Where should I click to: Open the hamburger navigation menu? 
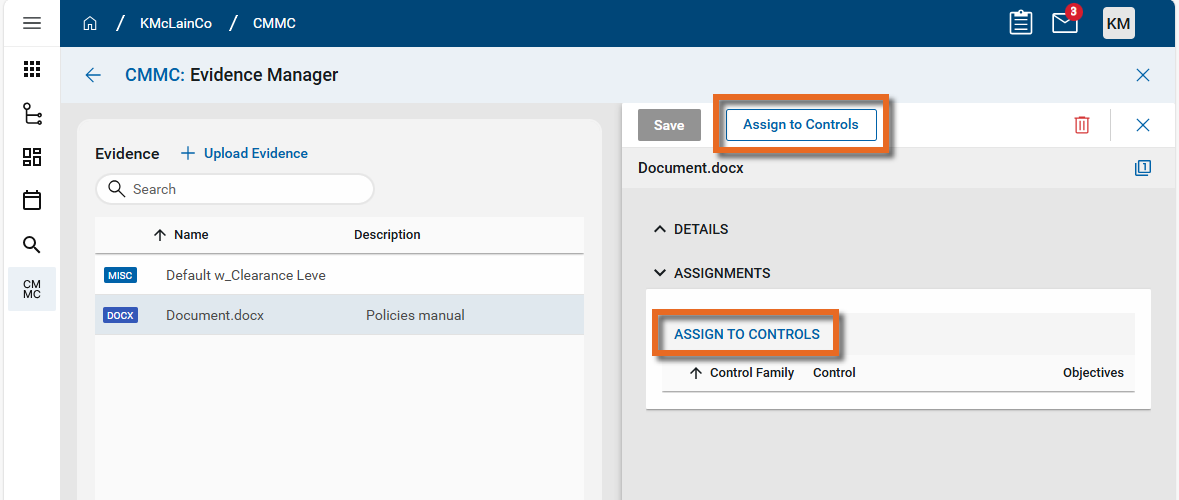(32, 23)
